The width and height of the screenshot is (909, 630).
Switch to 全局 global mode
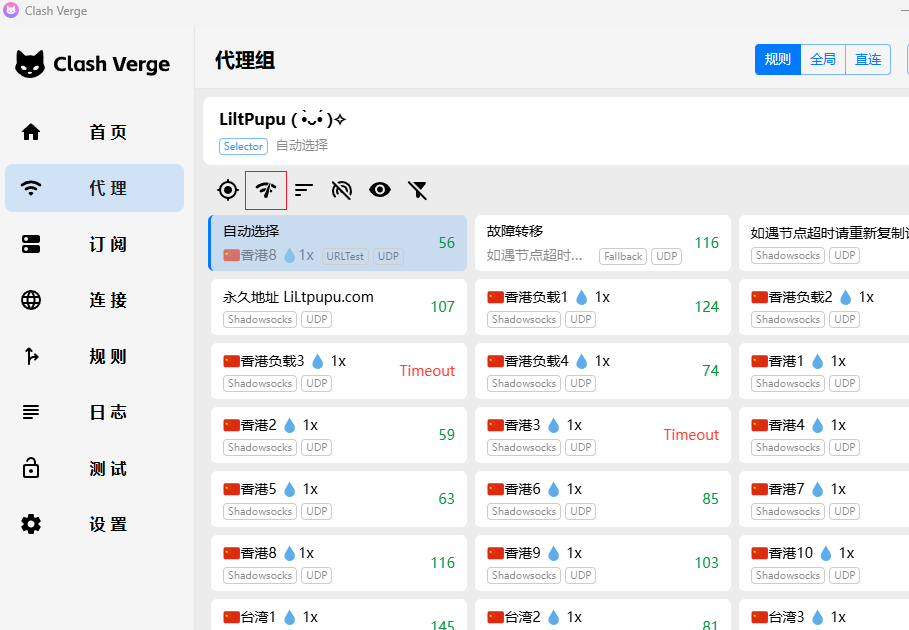pos(823,60)
